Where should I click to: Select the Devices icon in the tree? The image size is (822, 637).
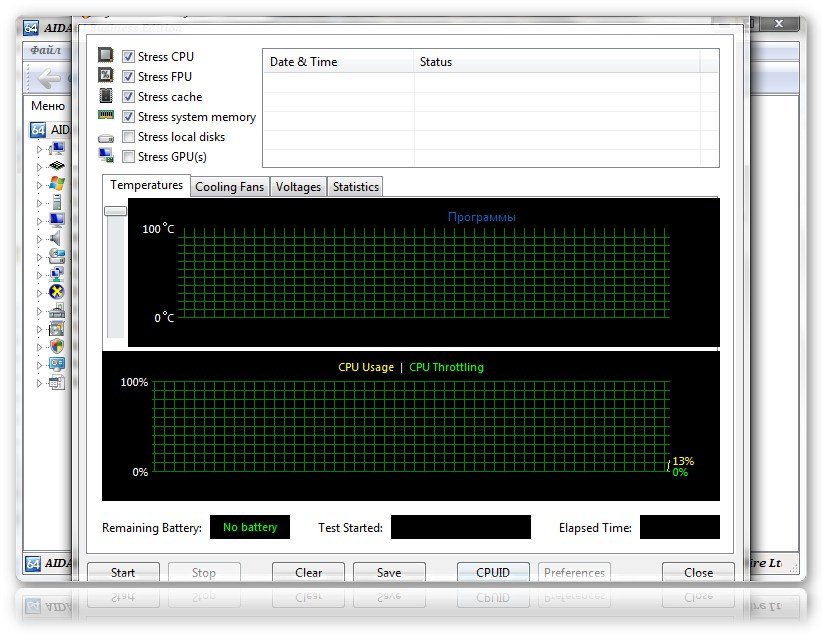click(57, 310)
